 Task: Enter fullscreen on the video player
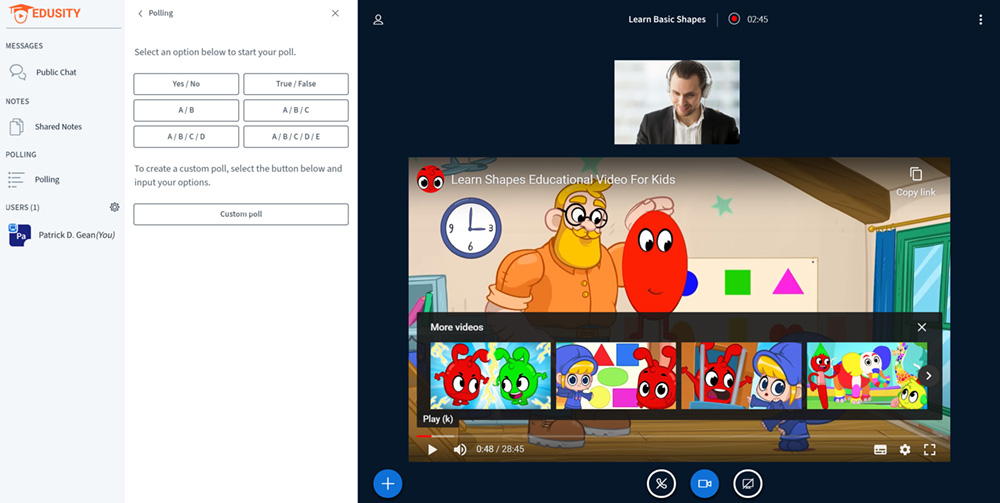(x=930, y=450)
